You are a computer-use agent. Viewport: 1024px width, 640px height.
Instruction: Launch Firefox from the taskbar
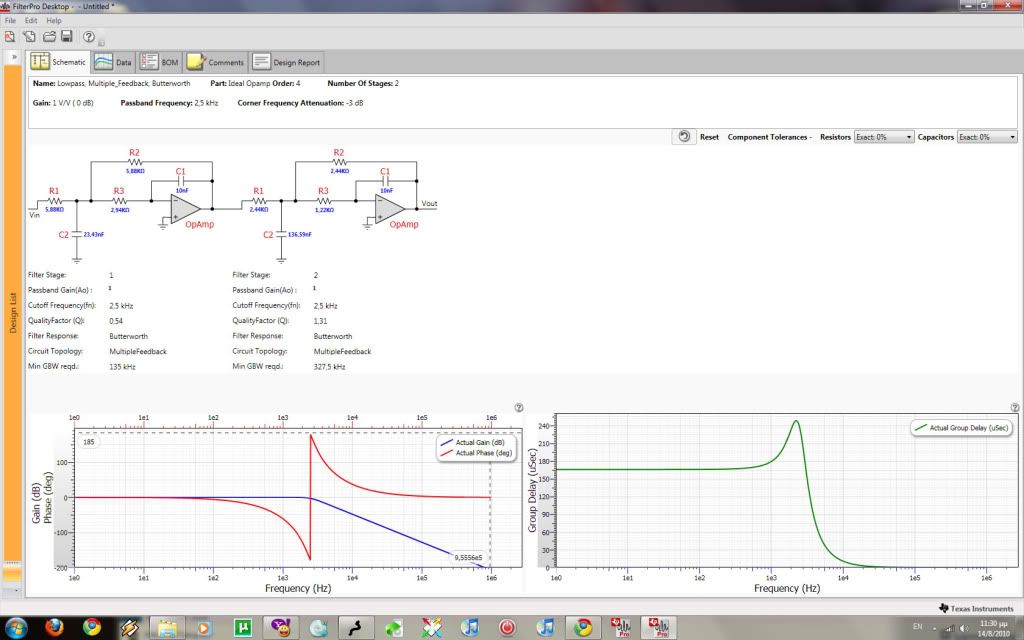click(x=55, y=628)
